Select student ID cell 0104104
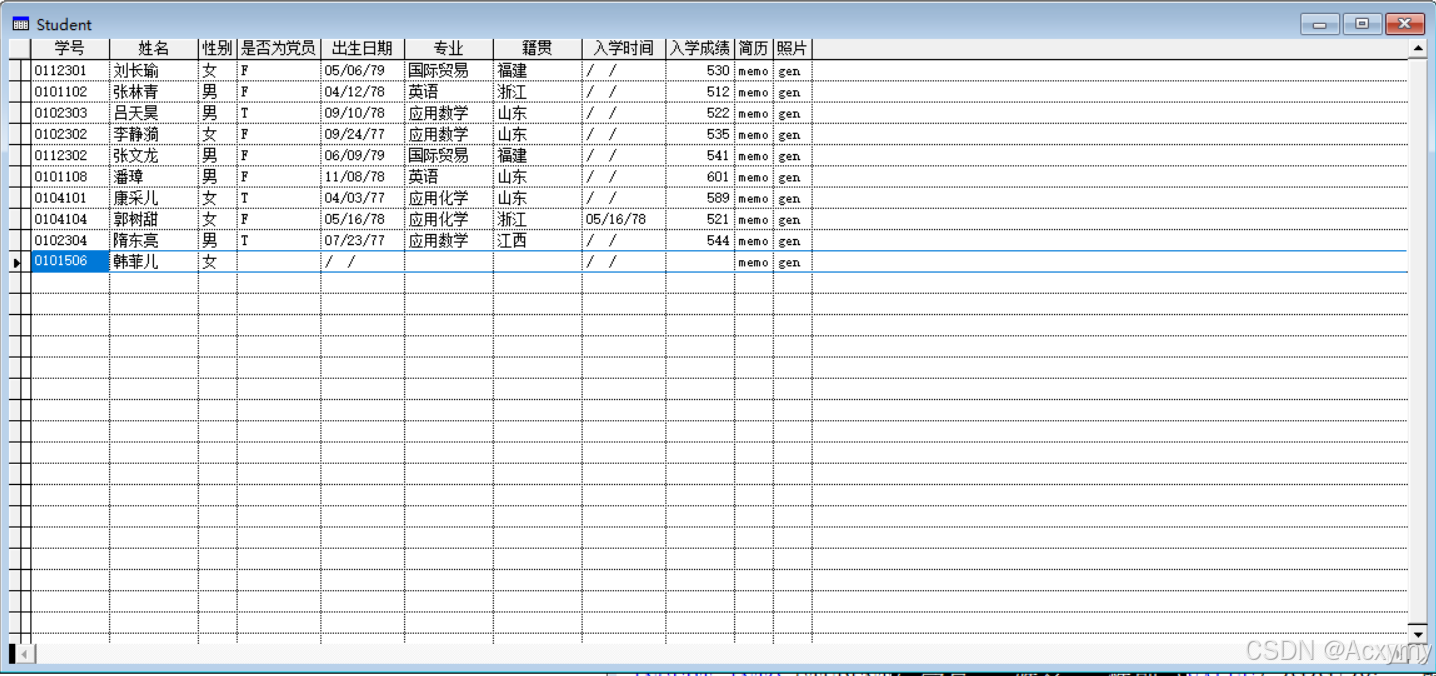This screenshot has height=676, width=1436. [70, 219]
